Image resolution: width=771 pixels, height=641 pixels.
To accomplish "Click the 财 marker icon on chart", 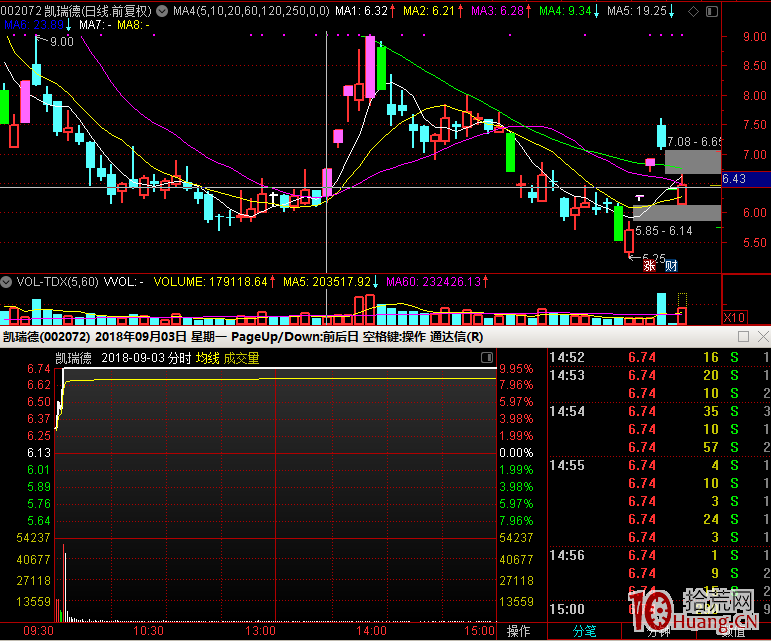I will click(x=671, y=266).
